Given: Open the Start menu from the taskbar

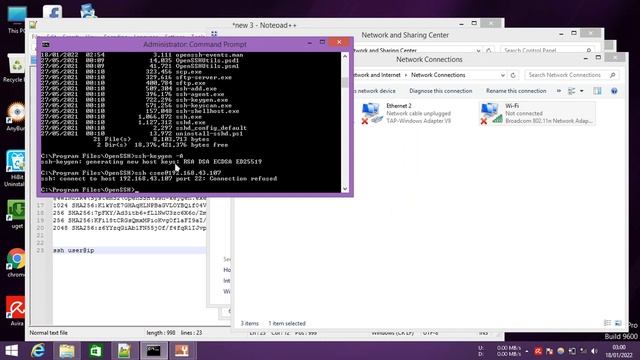Looking at the screenshot, I should (x=12, y=351).
